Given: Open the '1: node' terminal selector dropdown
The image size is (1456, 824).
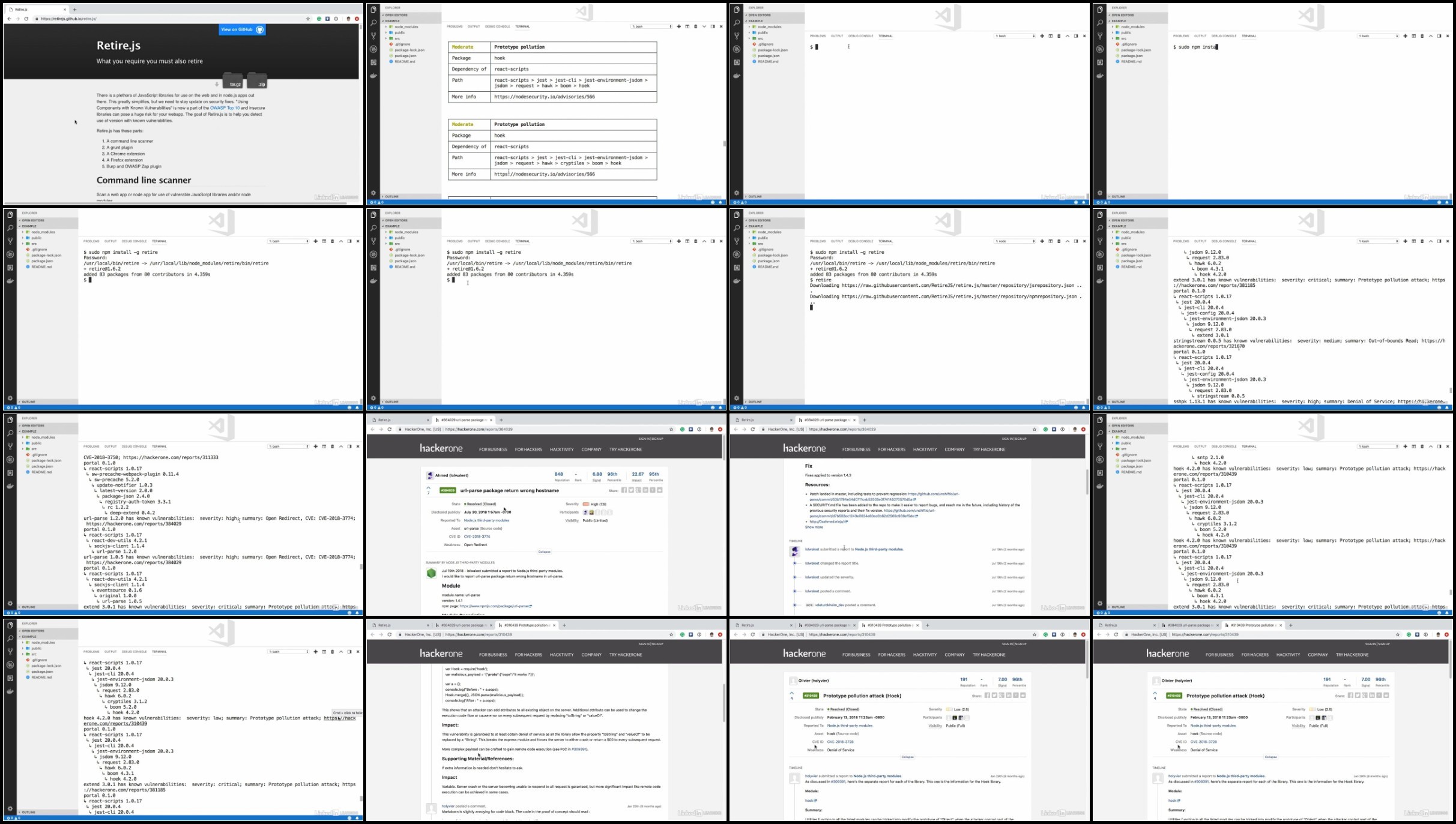Looking at the screenshot, I should coord(1015,241).
